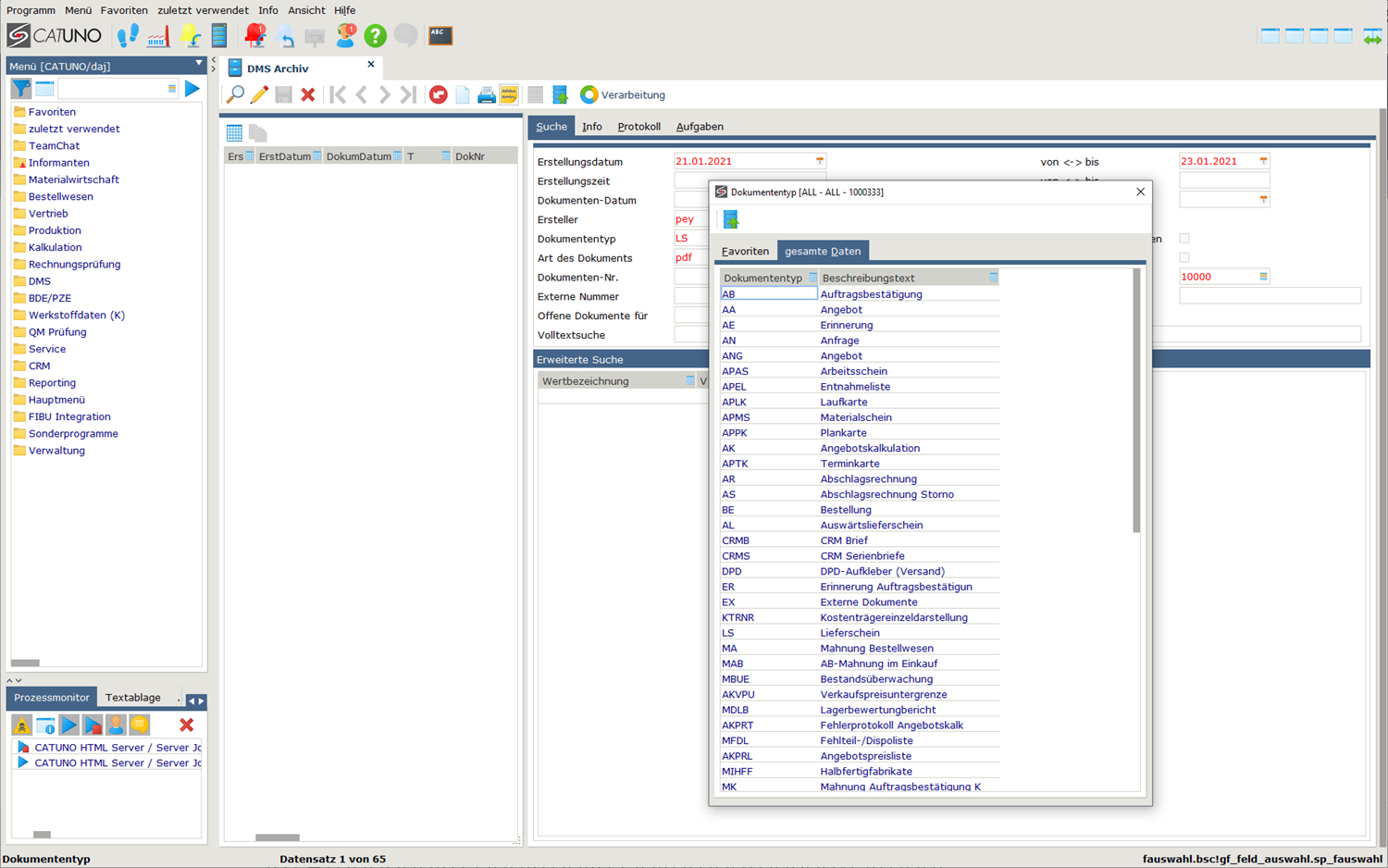
Task: Click the Verarbeitung button
Action: 623,94
